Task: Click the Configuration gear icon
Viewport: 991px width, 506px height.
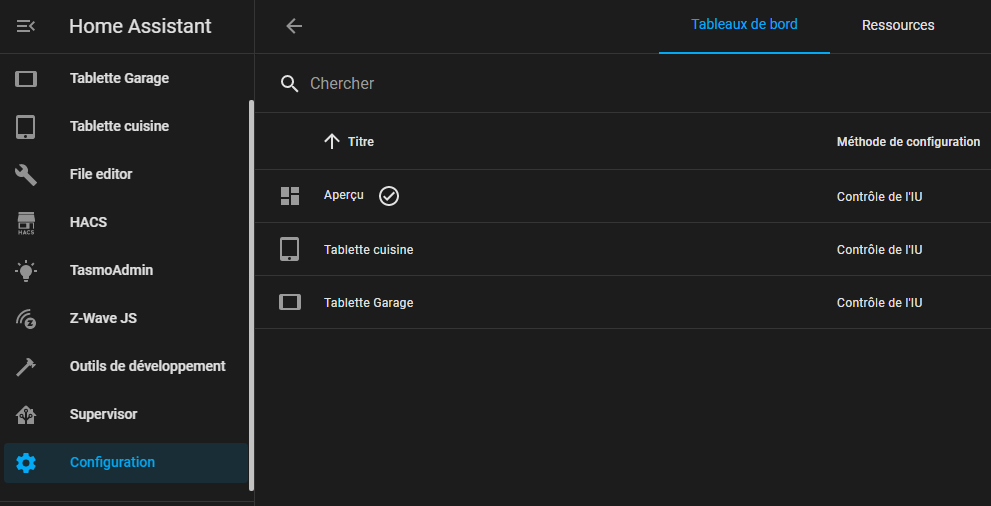Action: point(26,463)
